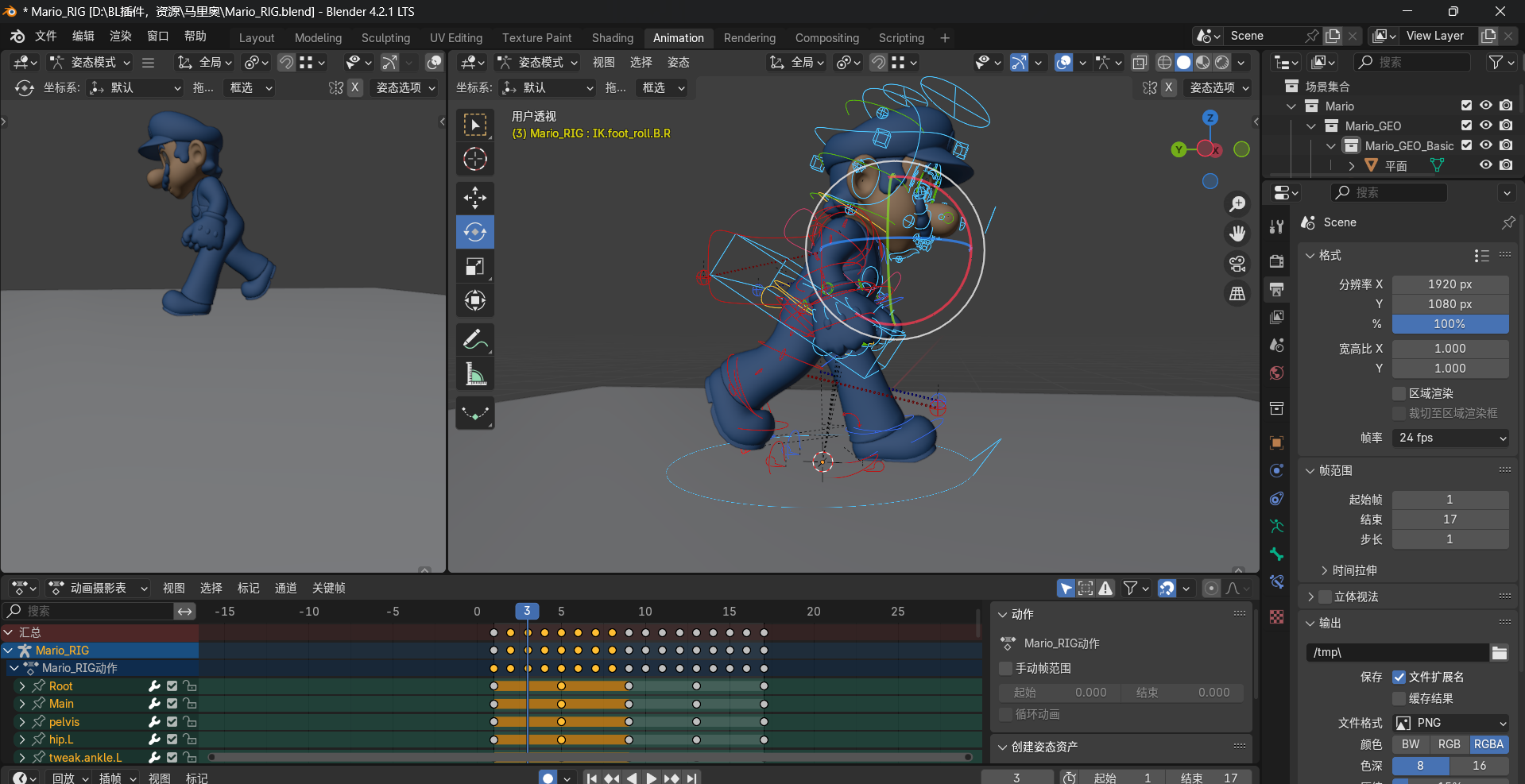Pick the Scale tool
The width and height of the screenshot is (1525, 784).
475,266
